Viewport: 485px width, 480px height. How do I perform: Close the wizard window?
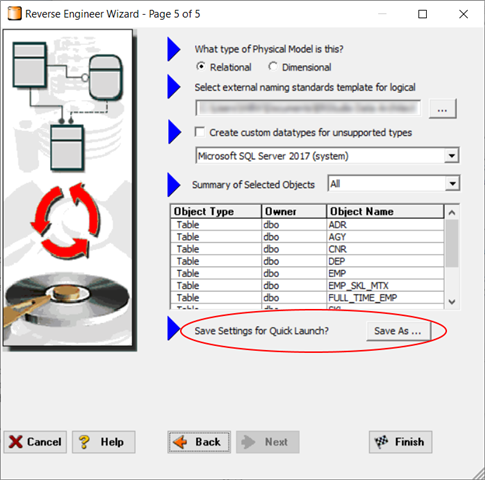(463, 14)
